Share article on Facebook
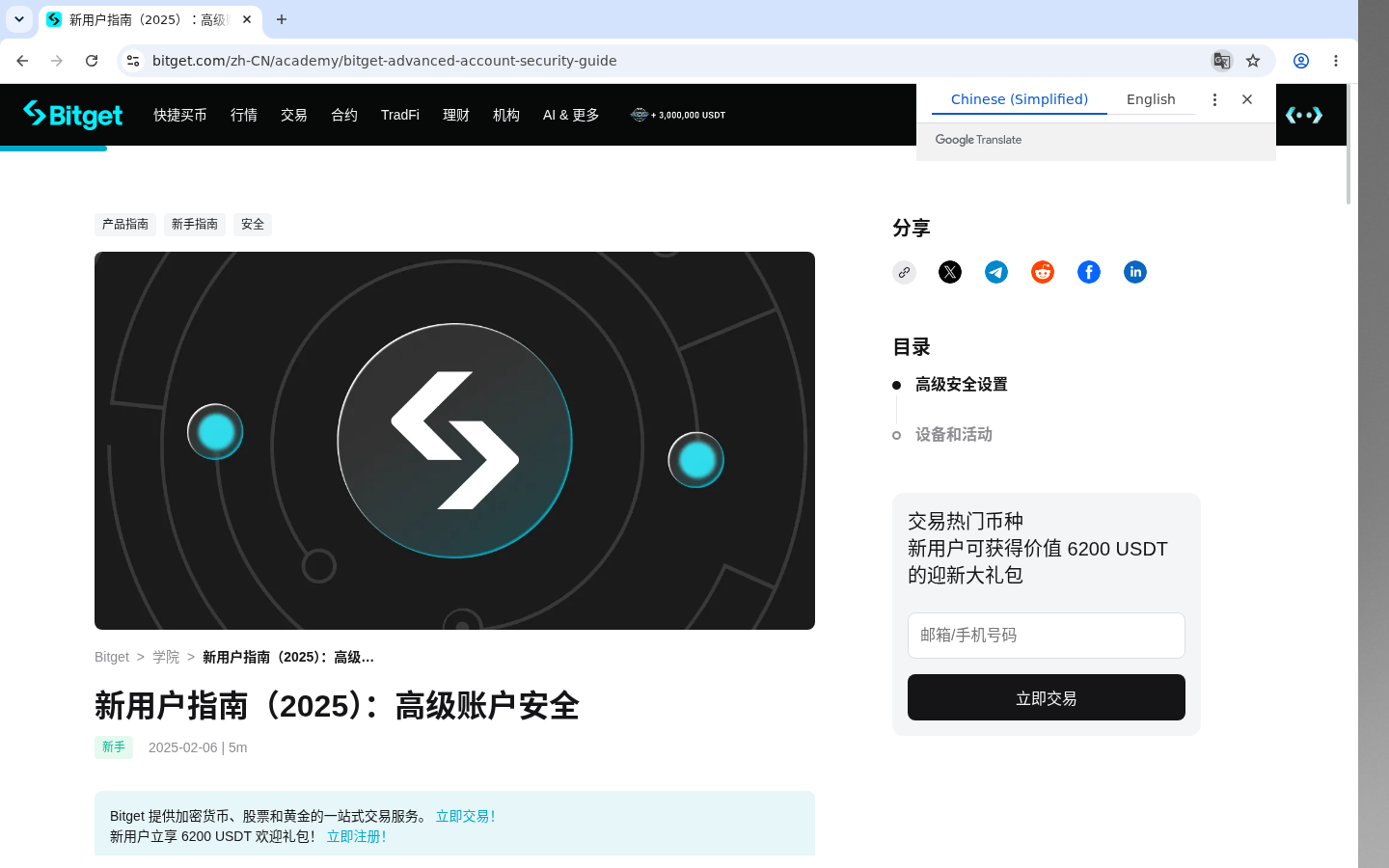Viewport: 1389px width, 868px height. click(1089, 272)
